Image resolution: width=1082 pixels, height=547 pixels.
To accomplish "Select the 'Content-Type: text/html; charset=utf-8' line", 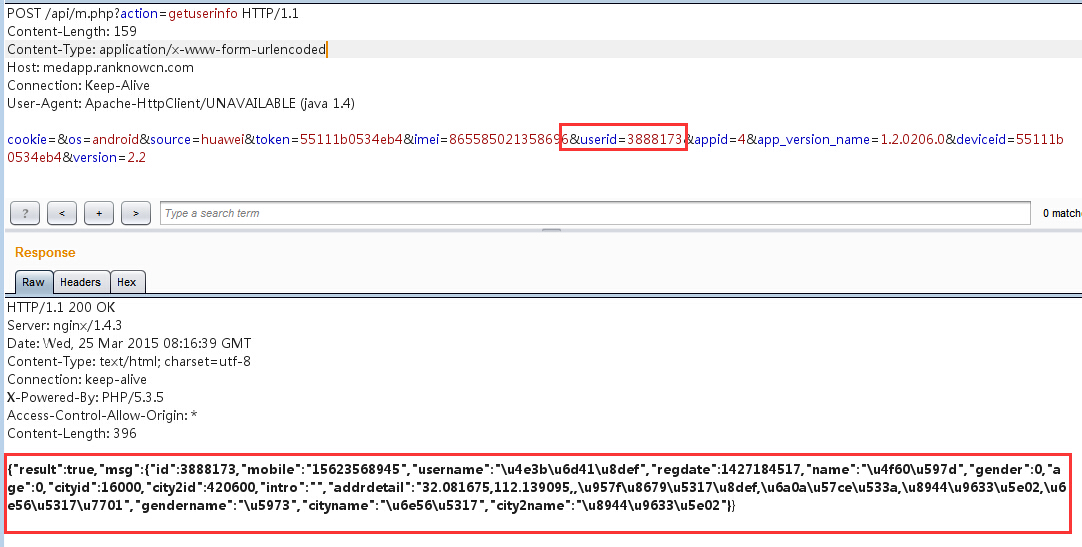I will tap(129, 361).
